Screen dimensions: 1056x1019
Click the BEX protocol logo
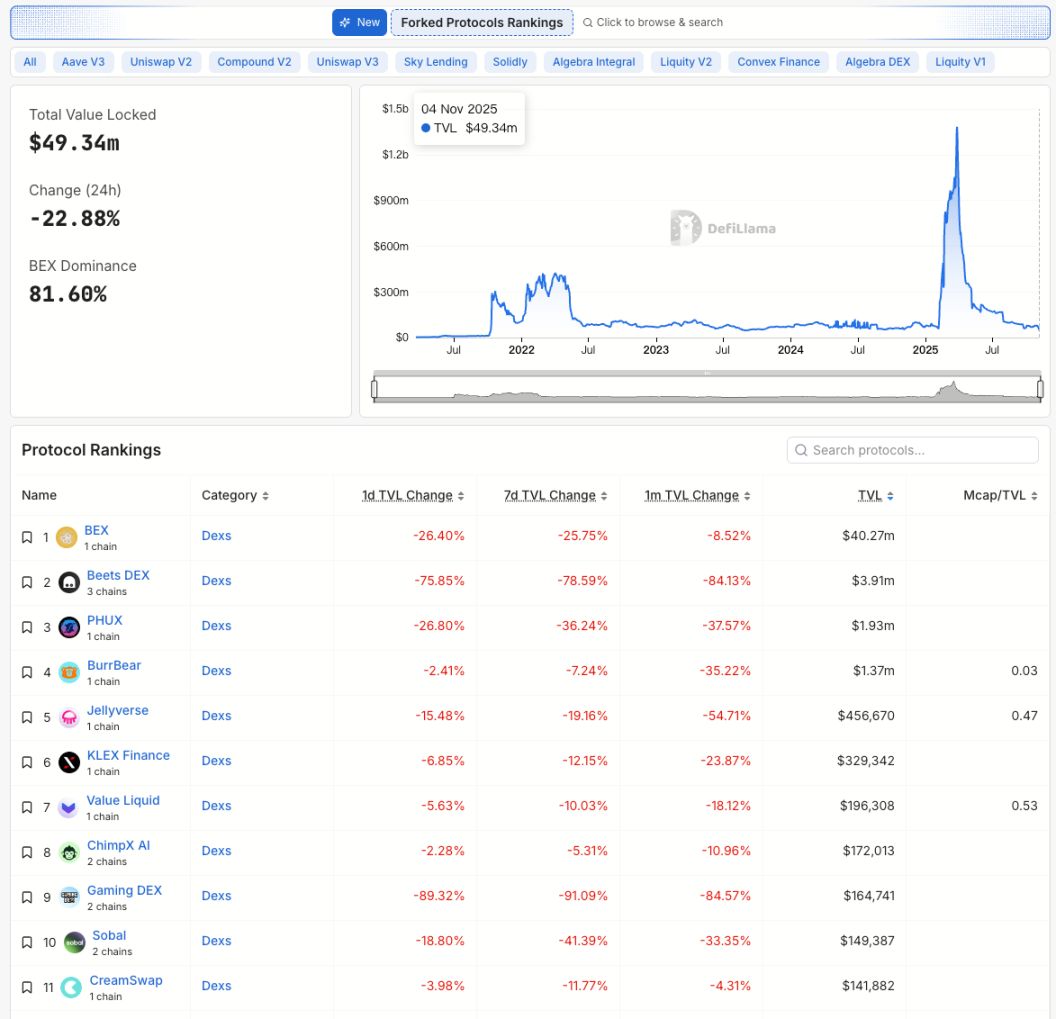tap(67, 536)
